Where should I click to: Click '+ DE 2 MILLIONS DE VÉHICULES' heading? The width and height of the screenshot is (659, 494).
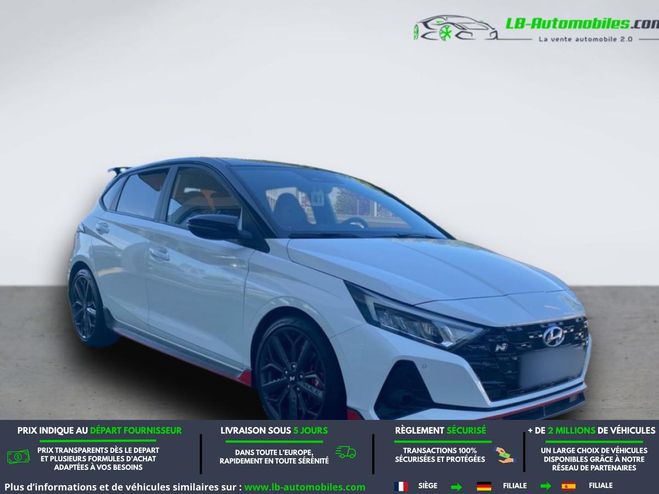pyautogui.click(x=592, y=431)
